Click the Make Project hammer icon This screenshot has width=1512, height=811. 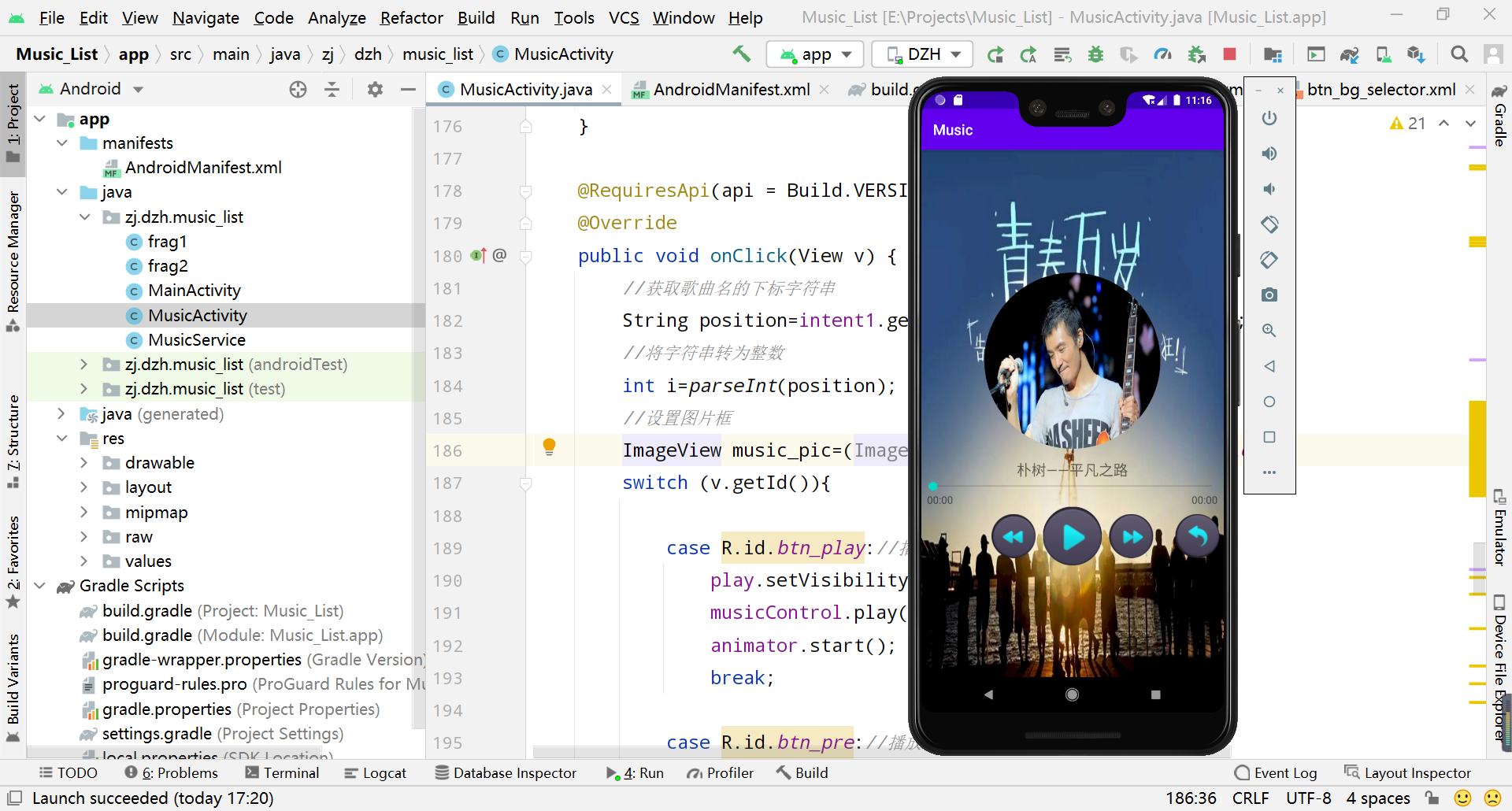point(741,54)
